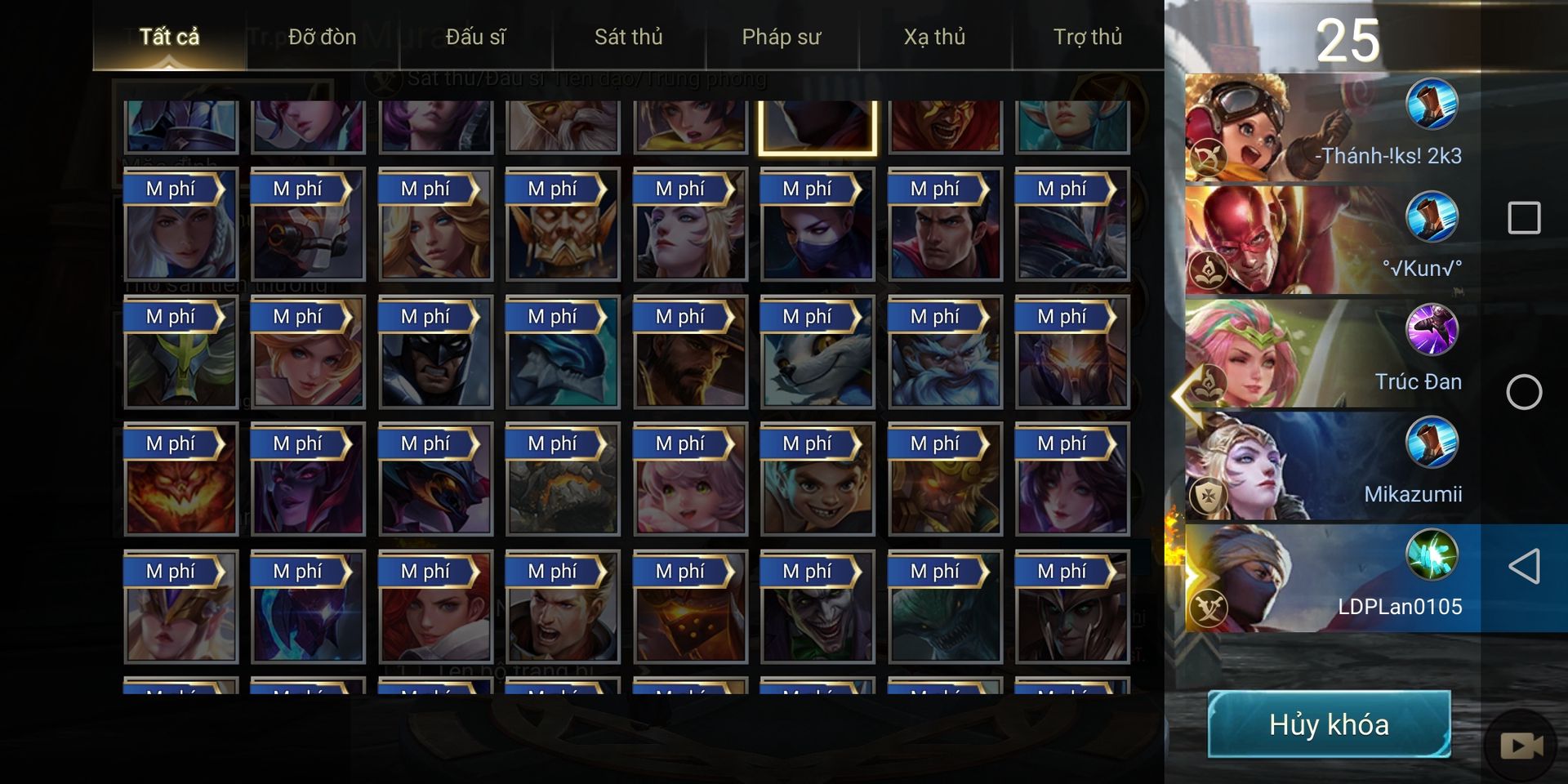Select the blue-bearded dwarf hero portrait
Screen dimensions: 1568x784
945,352
